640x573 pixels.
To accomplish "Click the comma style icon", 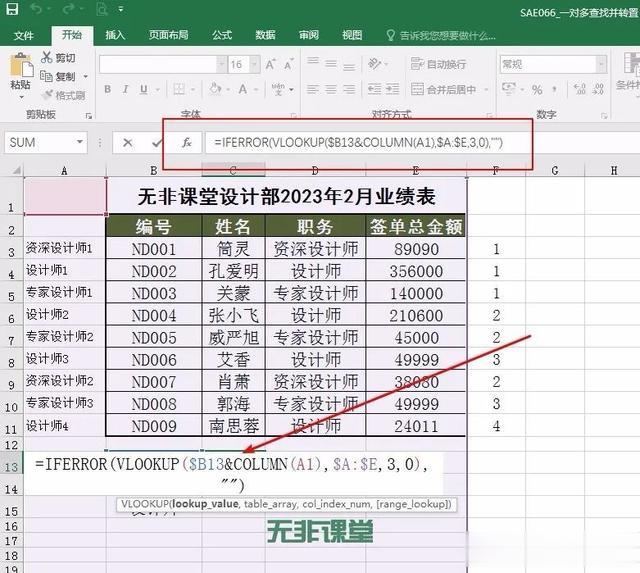I will 555,89.
